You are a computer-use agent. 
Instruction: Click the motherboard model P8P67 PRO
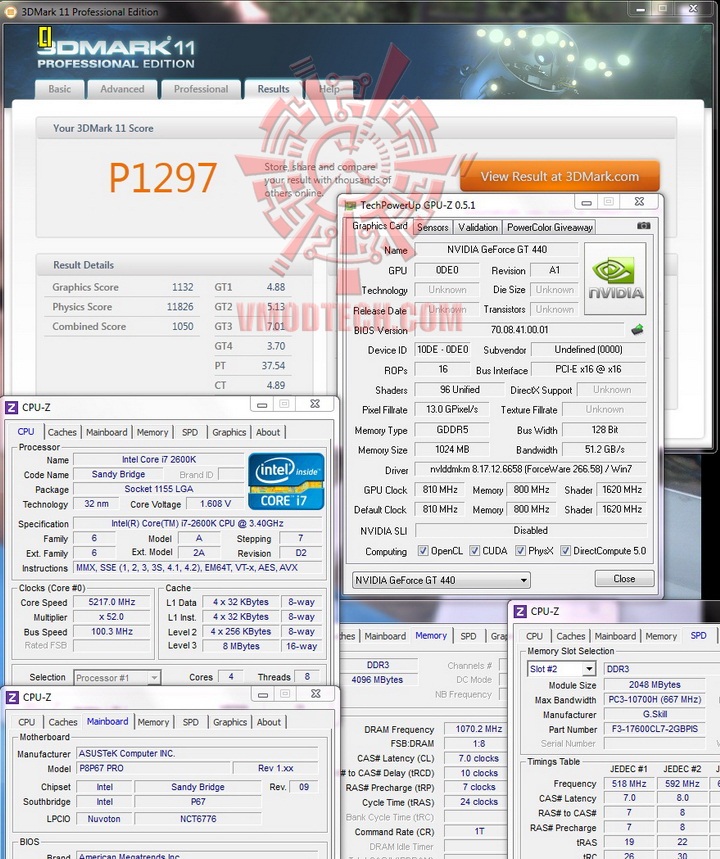pyautogui.click(x=153, y=769)
